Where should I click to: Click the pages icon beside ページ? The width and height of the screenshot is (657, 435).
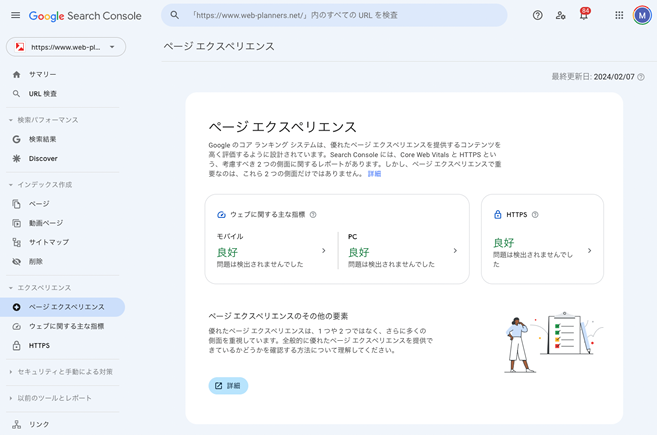tap(16, 204)
